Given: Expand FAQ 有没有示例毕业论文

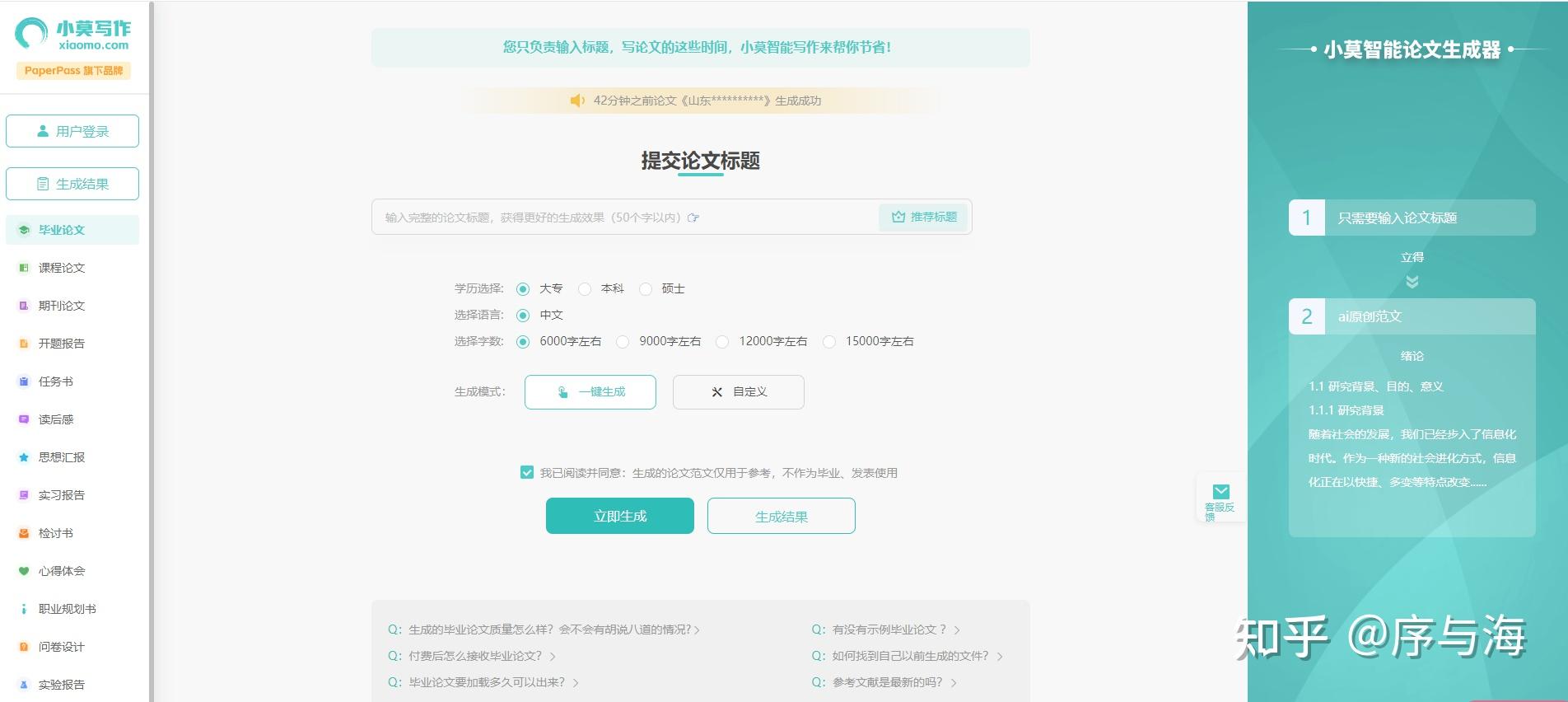Looking at the screenshot, I should [886, 629].
